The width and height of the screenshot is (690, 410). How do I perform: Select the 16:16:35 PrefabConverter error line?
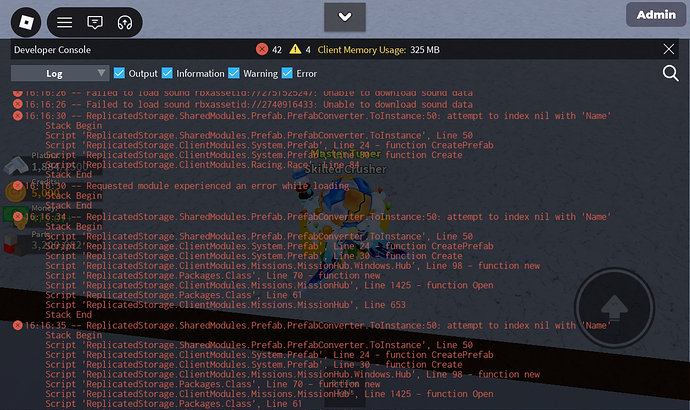click(x=318, y=325)
